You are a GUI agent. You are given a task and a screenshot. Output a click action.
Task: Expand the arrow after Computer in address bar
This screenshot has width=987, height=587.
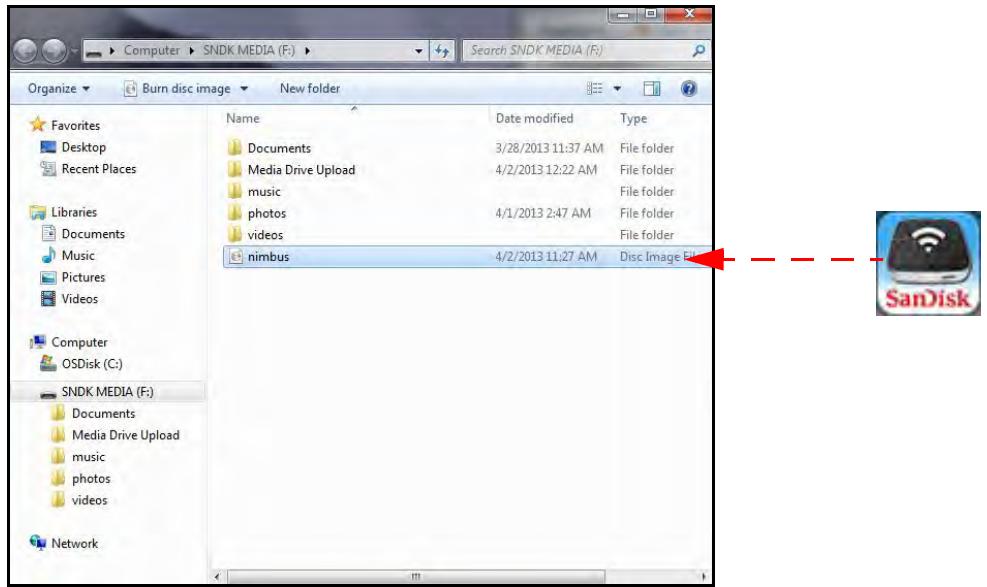pyautogui.click(x=191, y=50)
